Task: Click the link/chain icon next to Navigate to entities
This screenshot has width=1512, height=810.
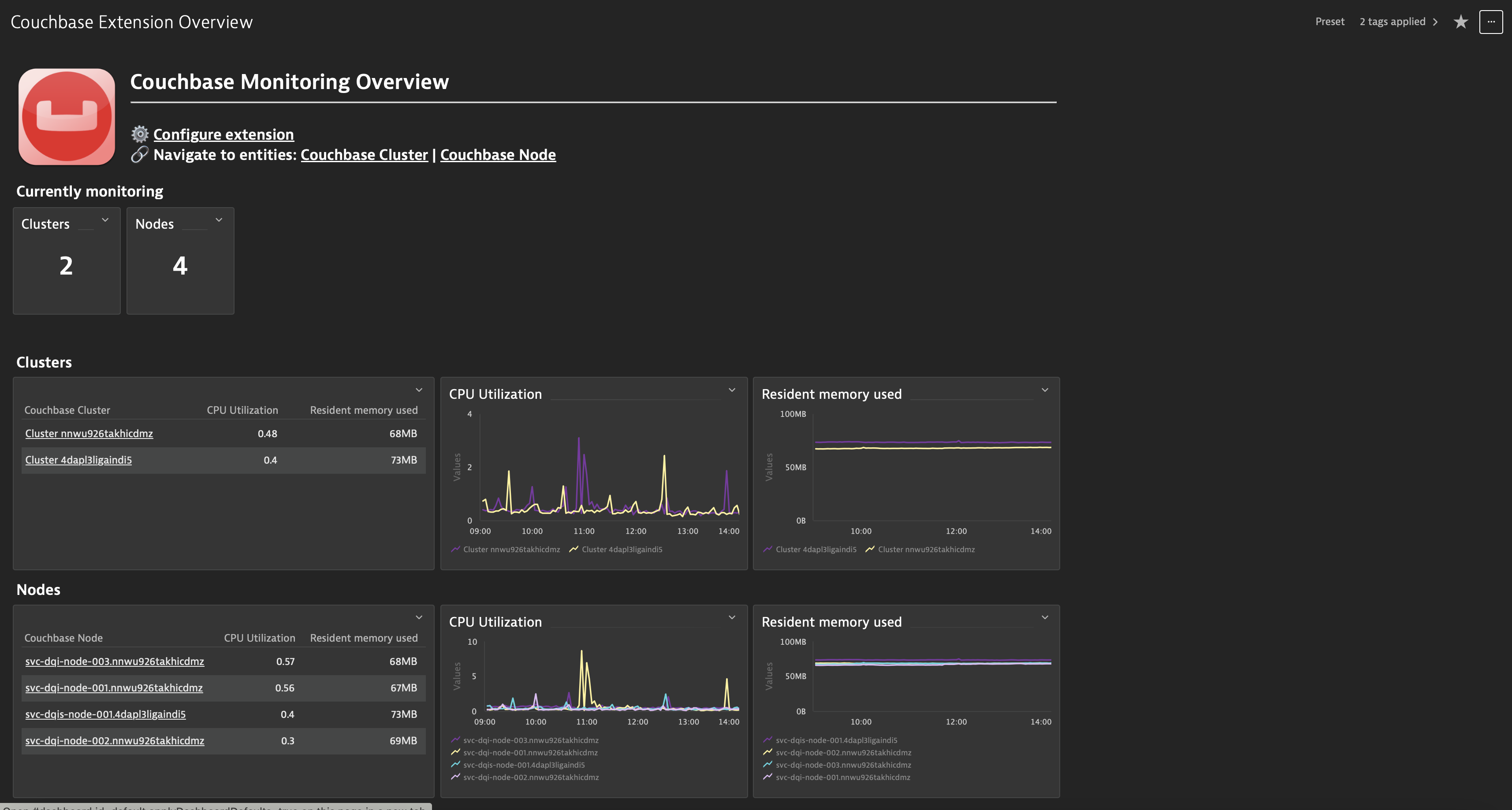Action: point(139,155)
